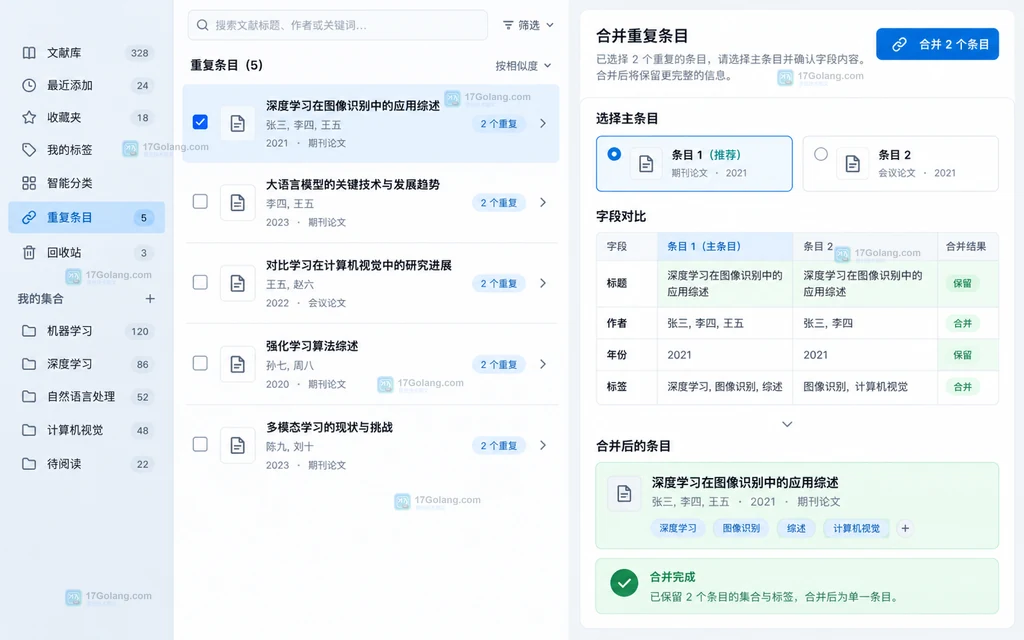Screen dimensions: 1024x640
Task: Click the green checkmark icon beside 合并完成
Action: point(624,583)
